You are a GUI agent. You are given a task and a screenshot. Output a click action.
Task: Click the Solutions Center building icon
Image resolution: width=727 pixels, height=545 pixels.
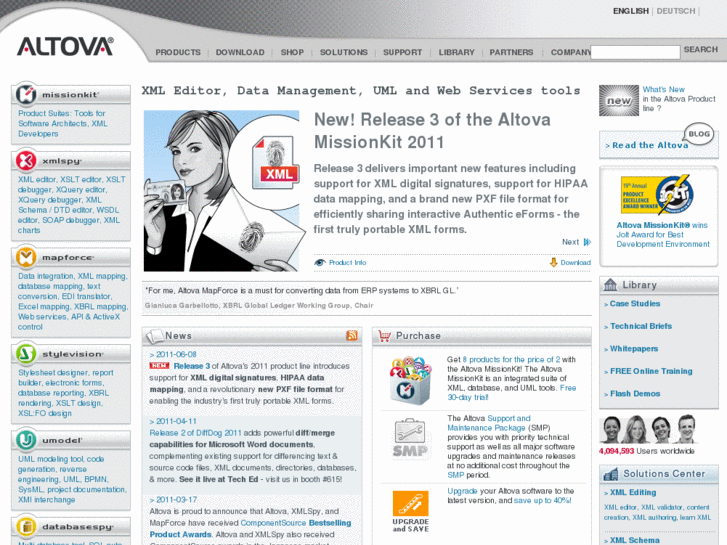coord(611,474)
